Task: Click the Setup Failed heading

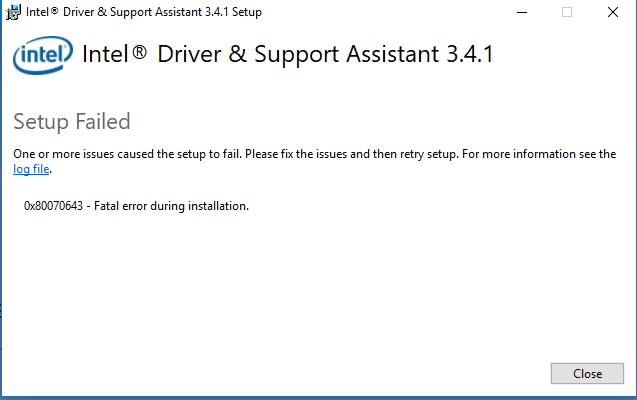Action: 72,121
